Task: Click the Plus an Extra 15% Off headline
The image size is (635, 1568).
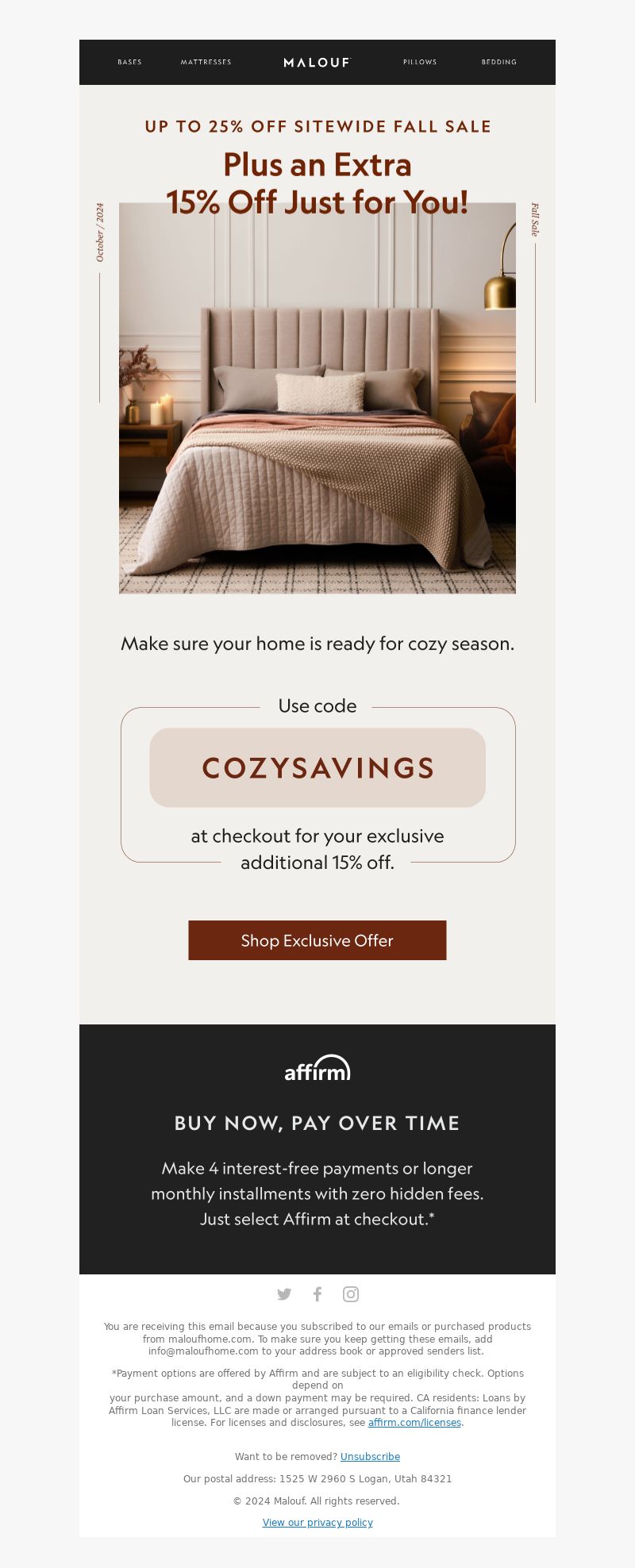Action: tap(317, 183)
